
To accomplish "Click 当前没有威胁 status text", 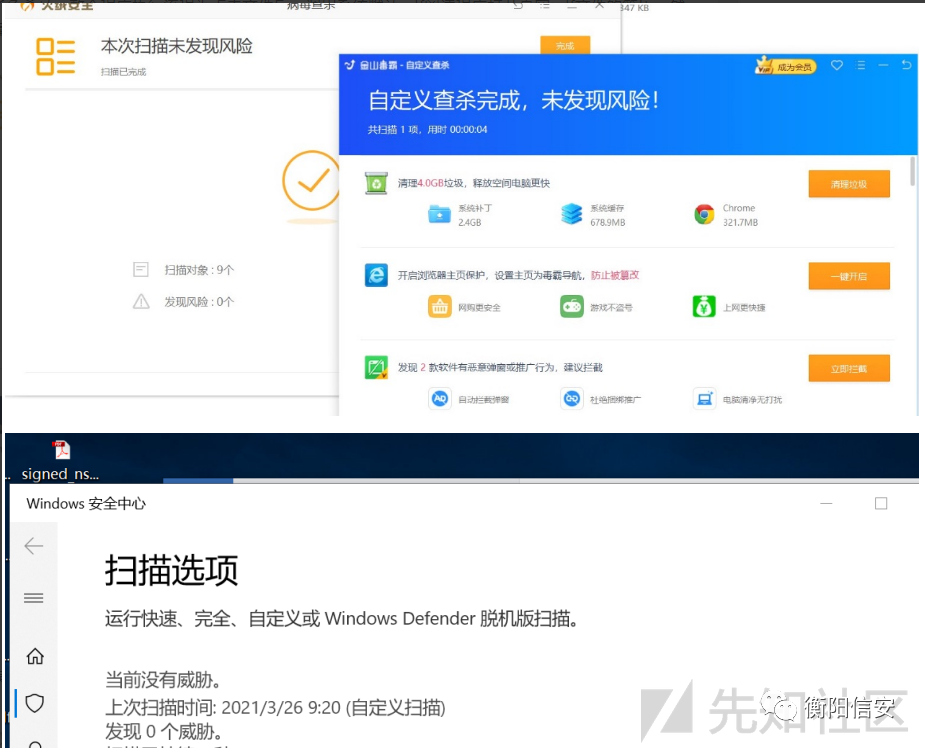I will (x=165, y=680).
